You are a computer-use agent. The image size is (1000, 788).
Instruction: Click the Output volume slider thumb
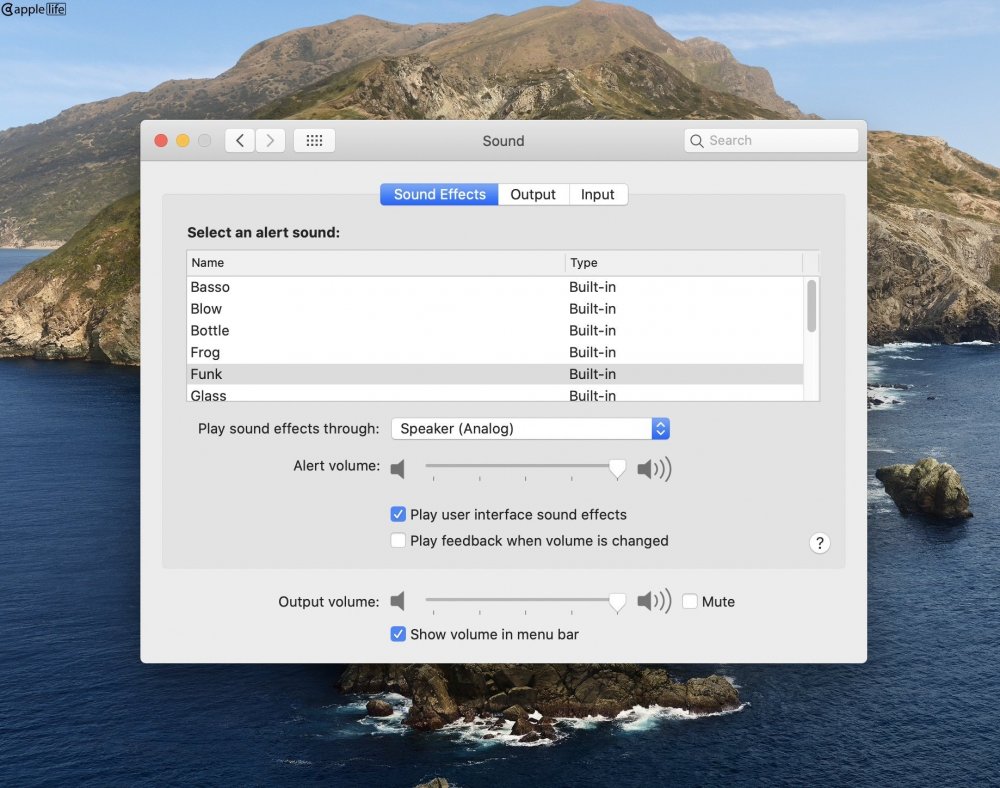617,601
